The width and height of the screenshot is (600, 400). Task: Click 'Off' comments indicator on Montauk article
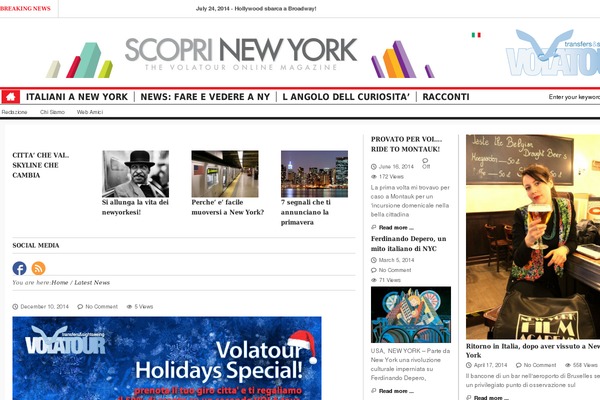coord(426,167)
